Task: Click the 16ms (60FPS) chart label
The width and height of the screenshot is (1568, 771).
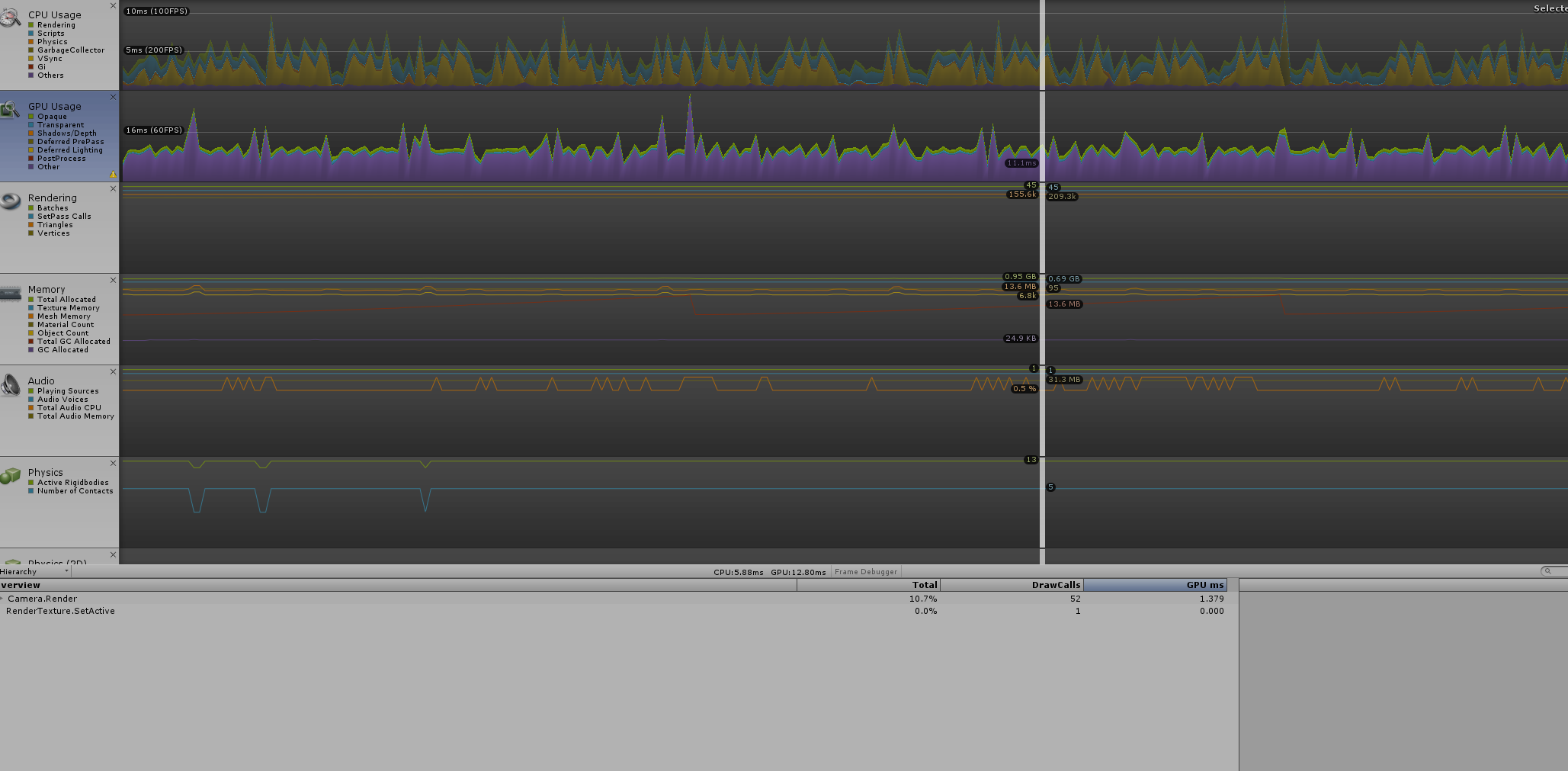Action: 155,130
